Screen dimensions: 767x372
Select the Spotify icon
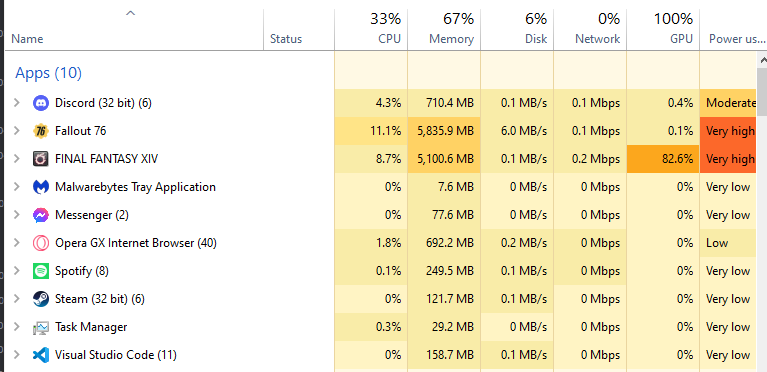point(41,271)
